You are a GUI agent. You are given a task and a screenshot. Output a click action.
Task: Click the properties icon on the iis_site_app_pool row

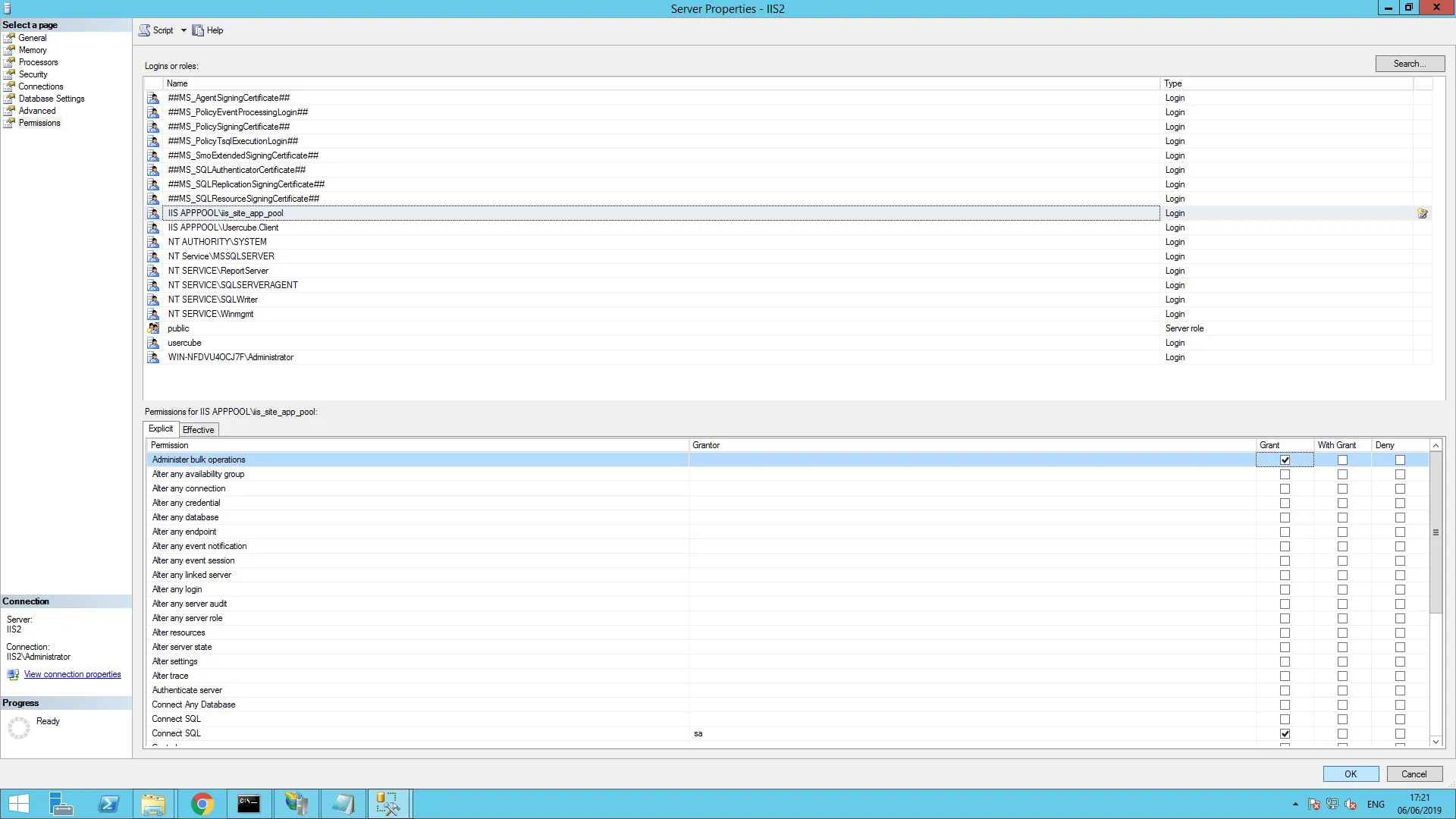click(1423, 213)
